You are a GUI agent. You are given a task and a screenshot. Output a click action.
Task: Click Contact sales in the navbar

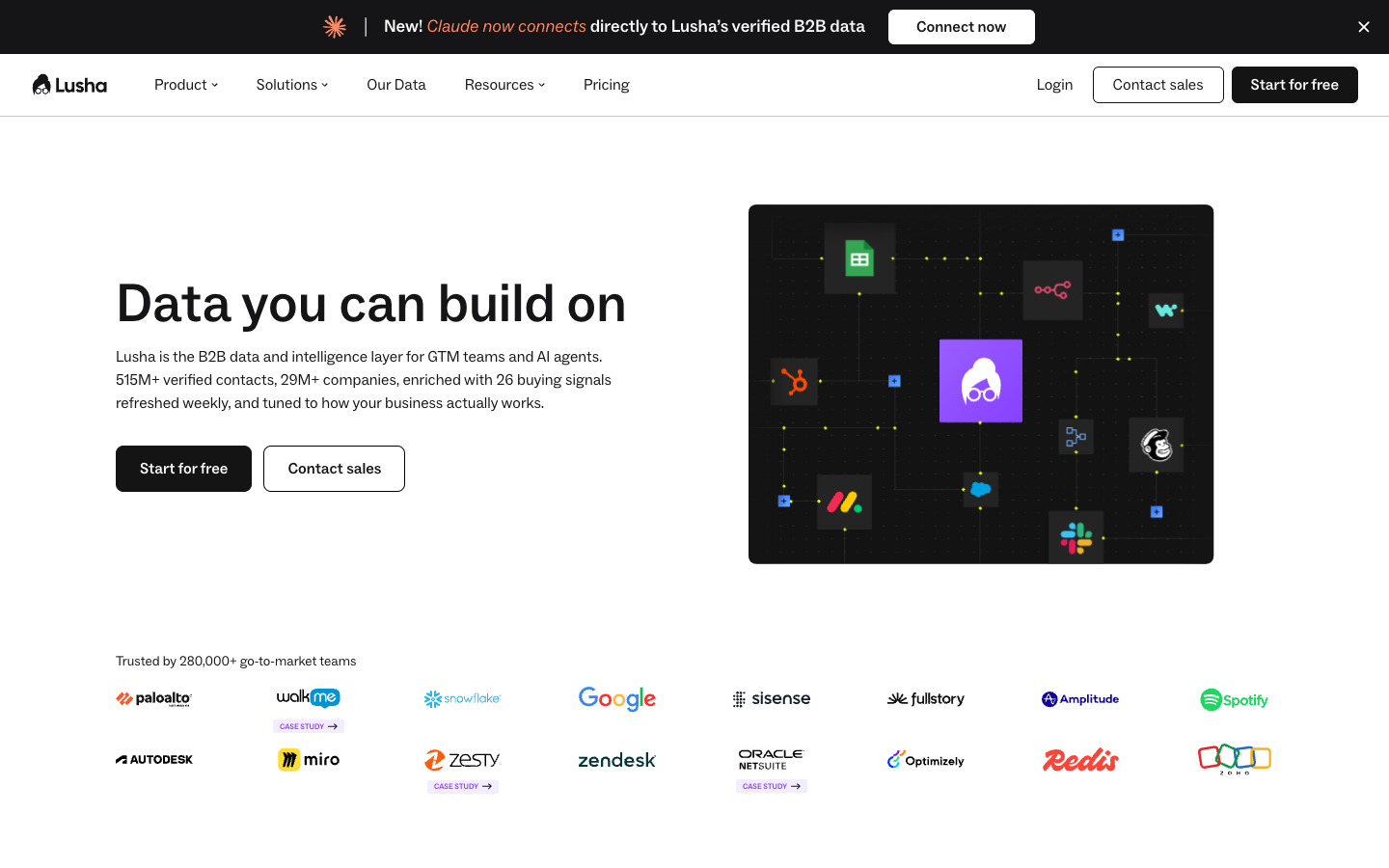pyautogui.click(x=1158, y=85)
